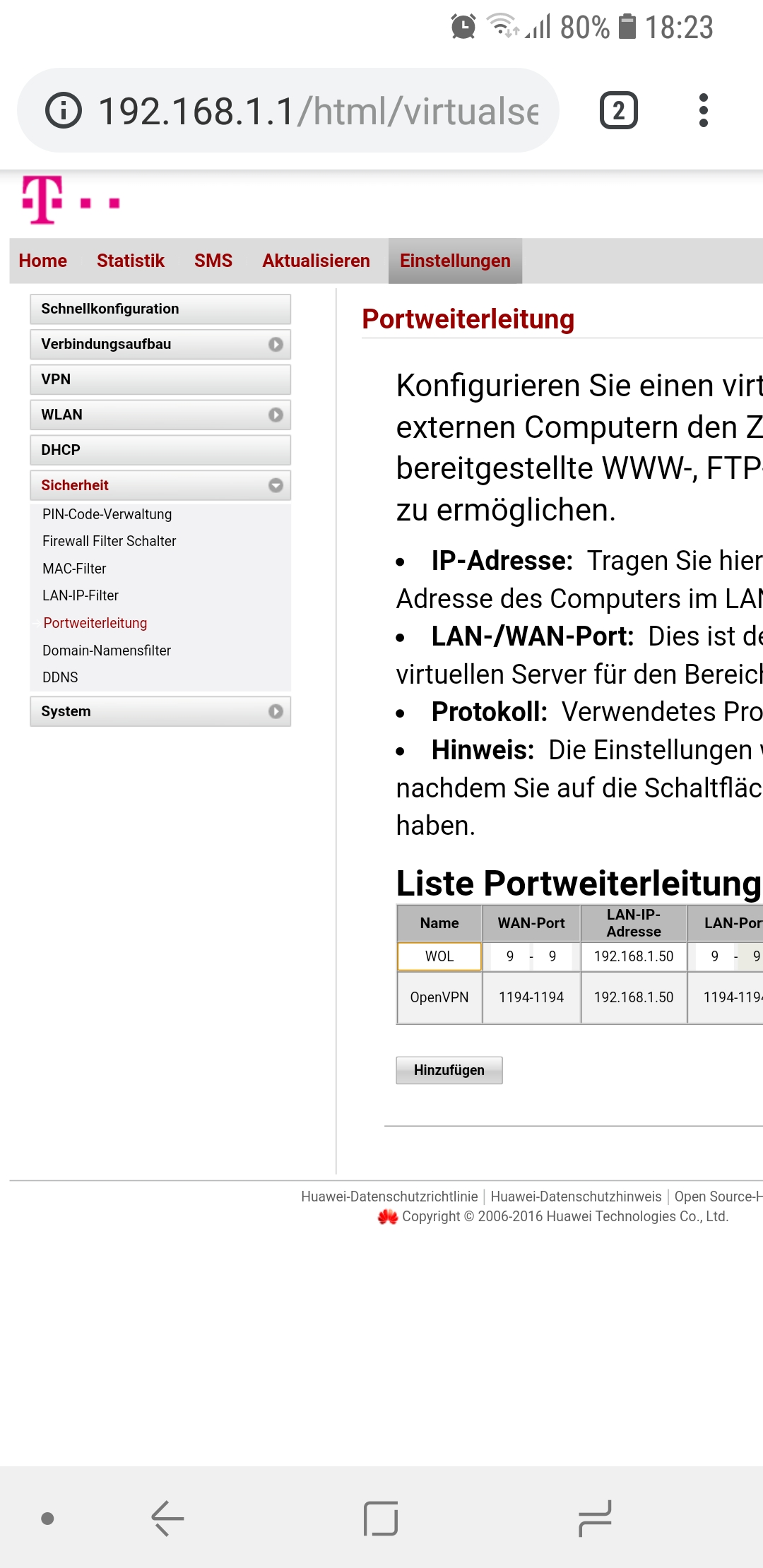Click the Hinzufügen button

tap(449, 1070)
